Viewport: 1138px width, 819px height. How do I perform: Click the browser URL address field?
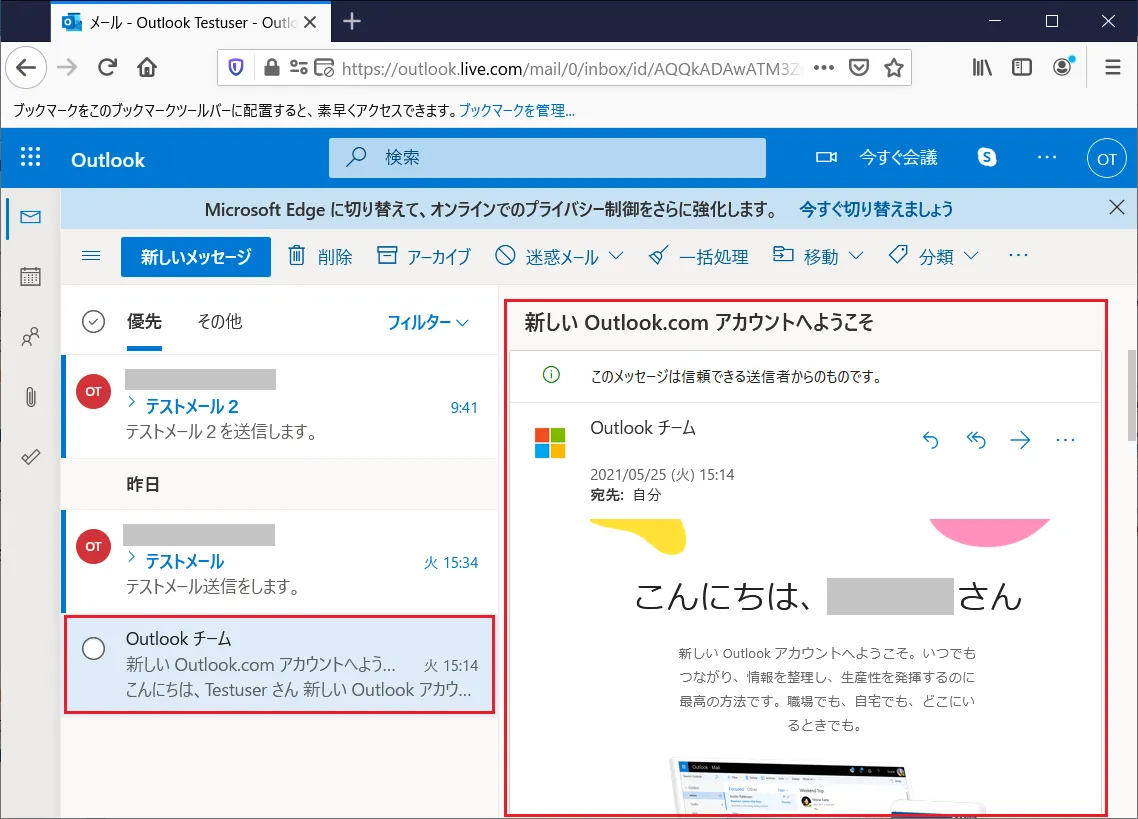click(571, 69)
